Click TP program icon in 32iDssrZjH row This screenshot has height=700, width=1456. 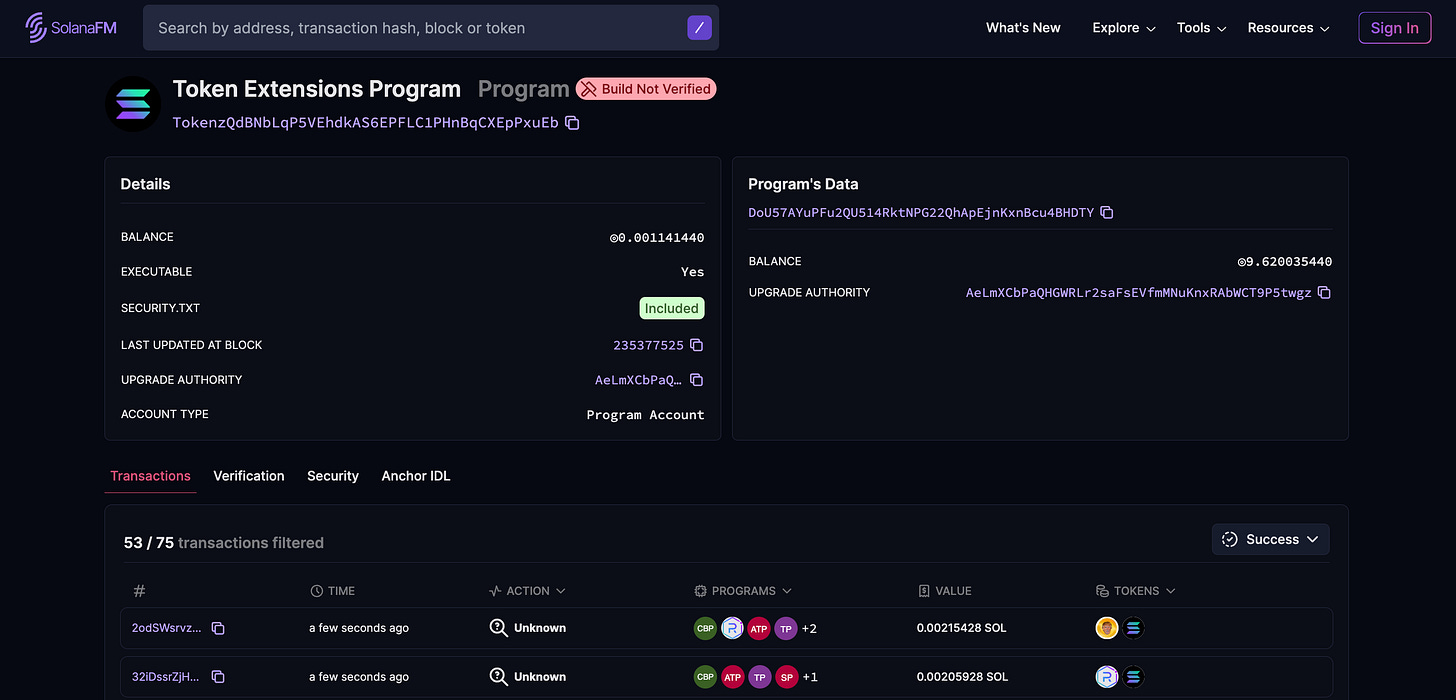point(759,677)
